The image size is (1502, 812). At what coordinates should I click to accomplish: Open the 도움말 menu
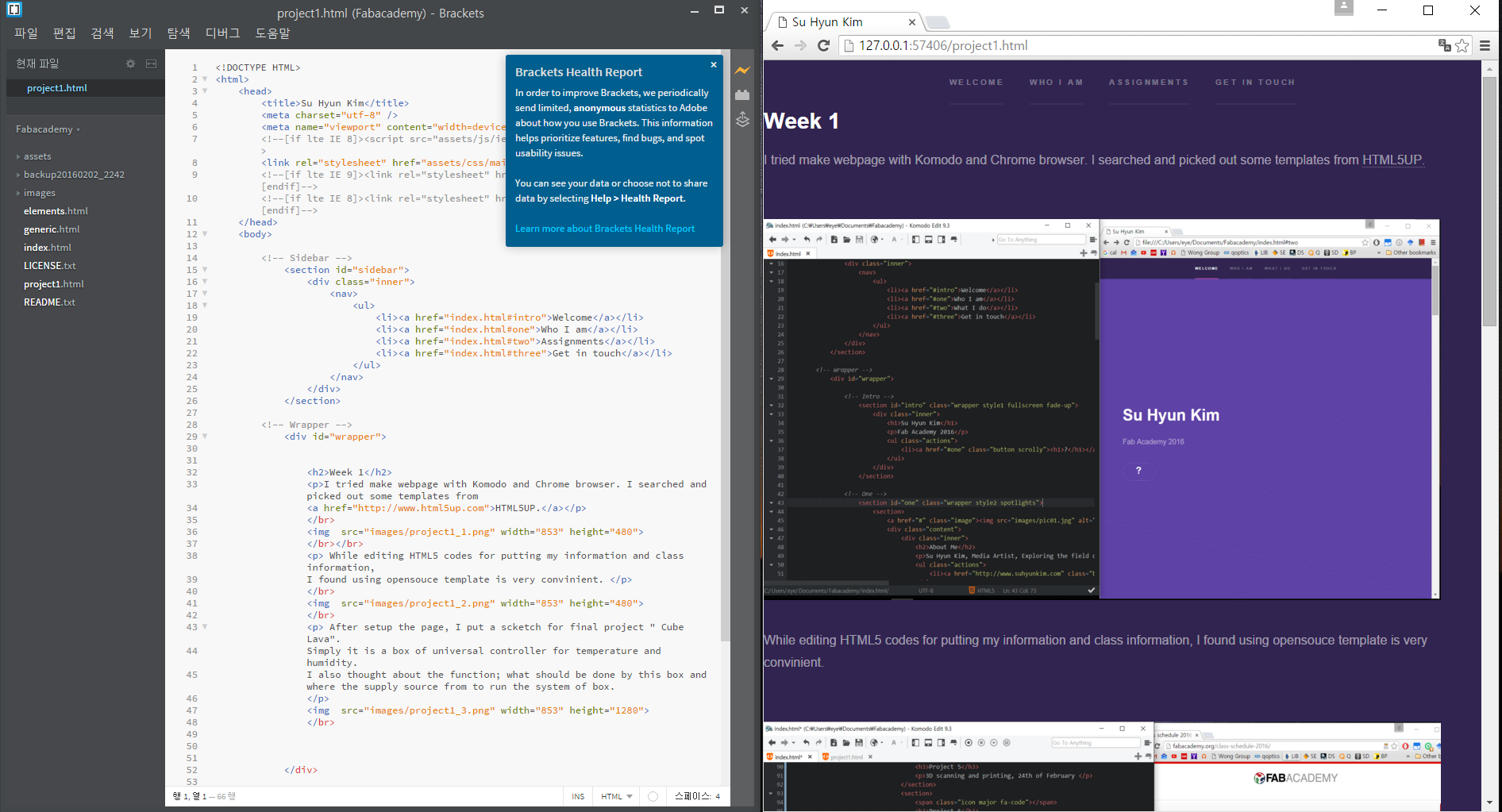[272, 33]
